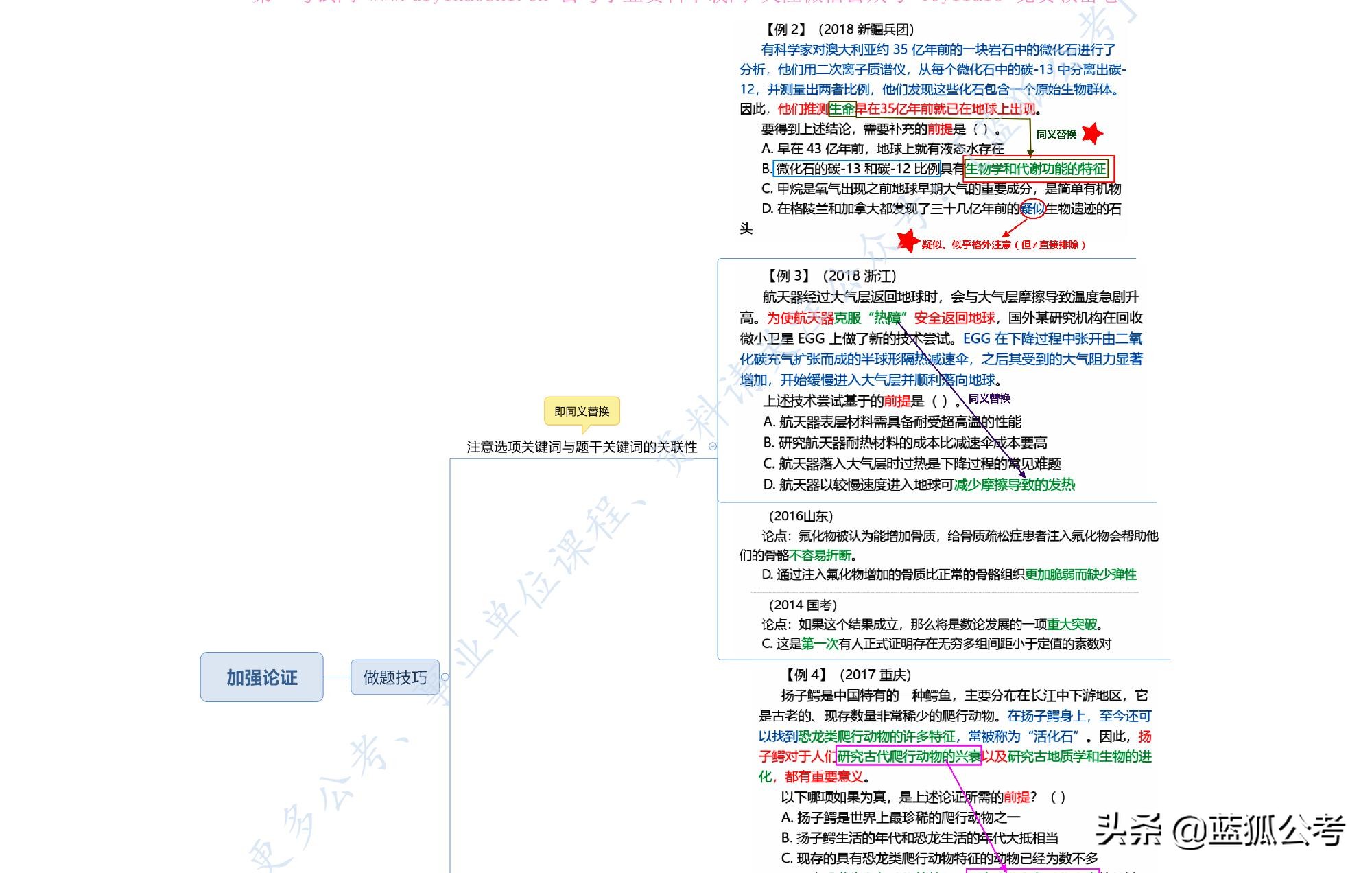
Task: Click the 头条 @蓝狐公考 watermark
Action: click(1219, 830)
